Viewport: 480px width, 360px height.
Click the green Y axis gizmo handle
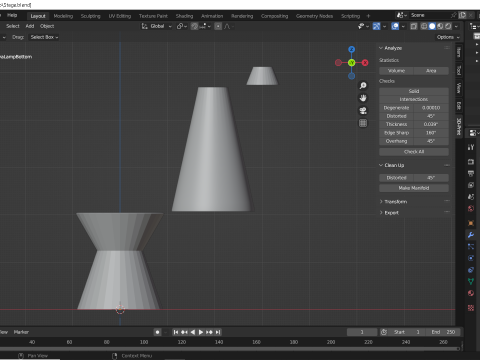click(x=352, y=63)
